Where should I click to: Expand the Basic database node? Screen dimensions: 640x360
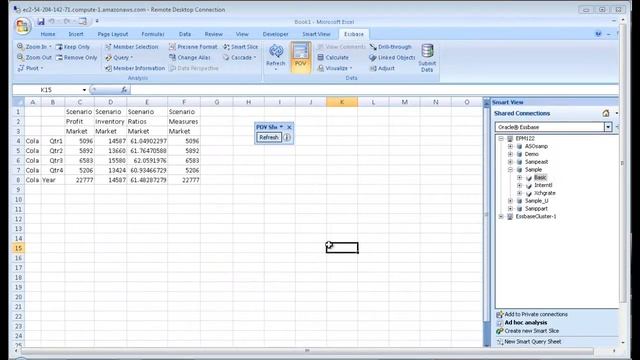click(520, 178)
